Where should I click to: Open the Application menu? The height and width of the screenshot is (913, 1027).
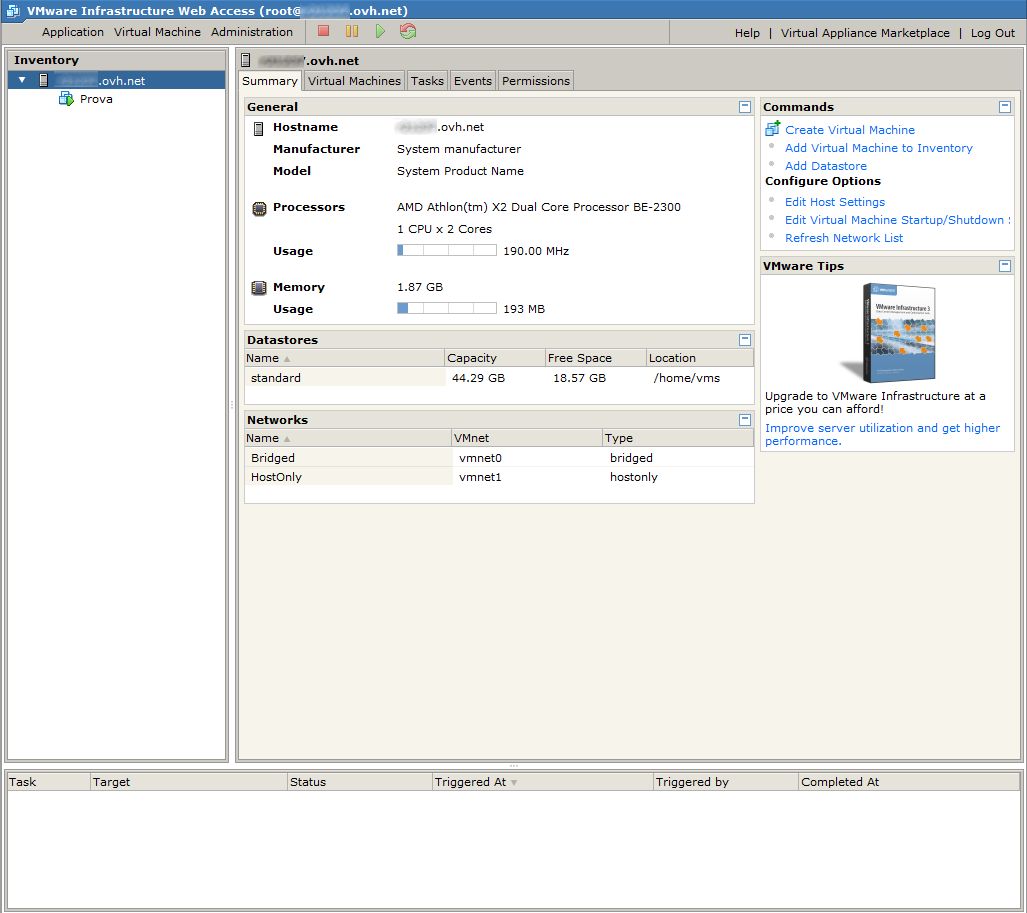pos(73,32)
